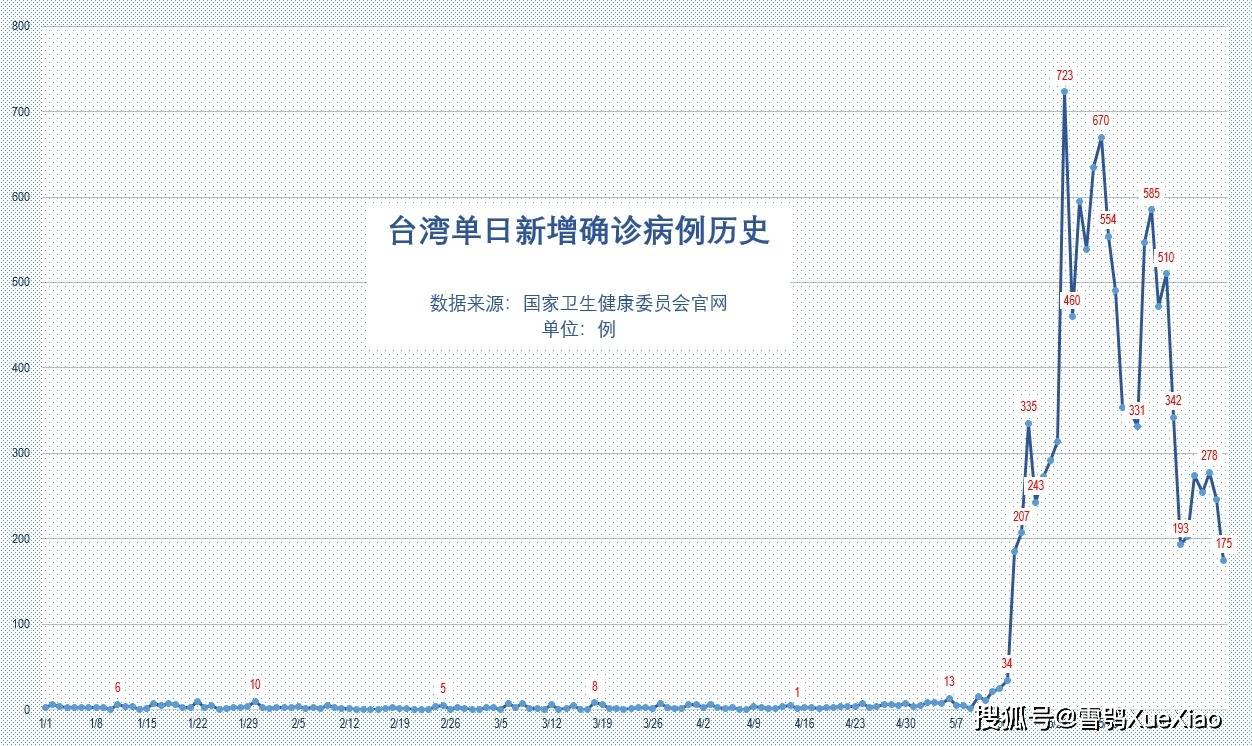Click the unit label 单位：例

coord(579,329)
